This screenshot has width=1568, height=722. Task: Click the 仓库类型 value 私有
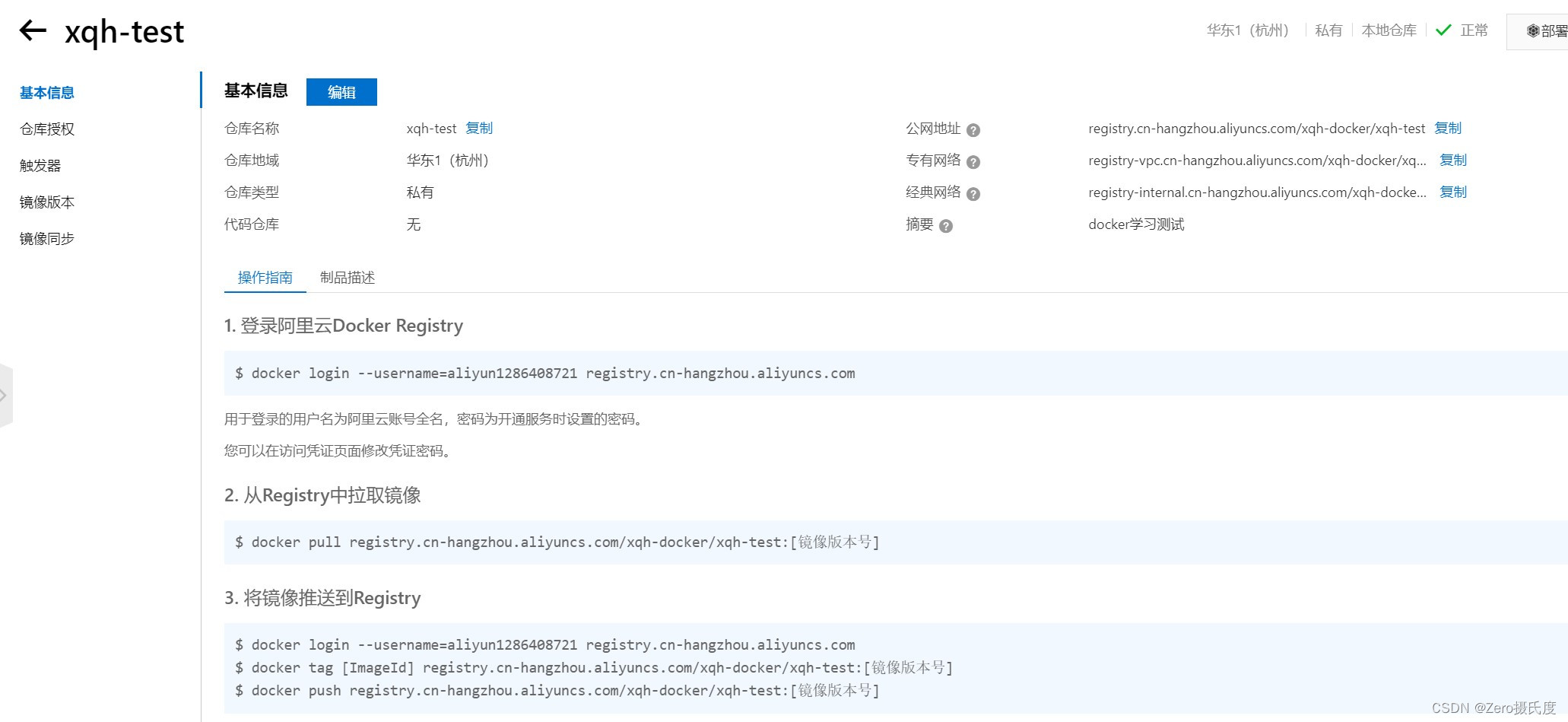pyautogui.click(x=420, y=192)
